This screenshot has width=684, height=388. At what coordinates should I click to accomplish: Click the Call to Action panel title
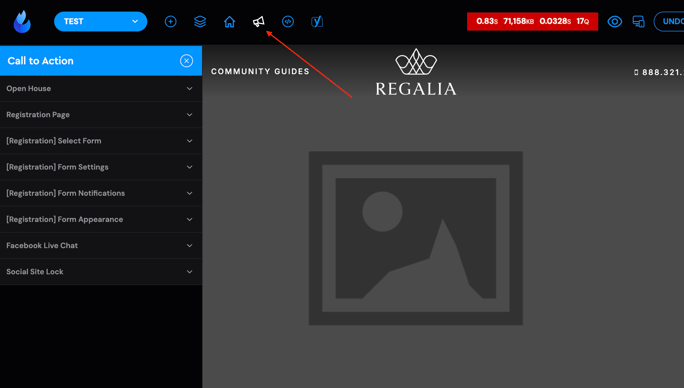click(41, 61)
